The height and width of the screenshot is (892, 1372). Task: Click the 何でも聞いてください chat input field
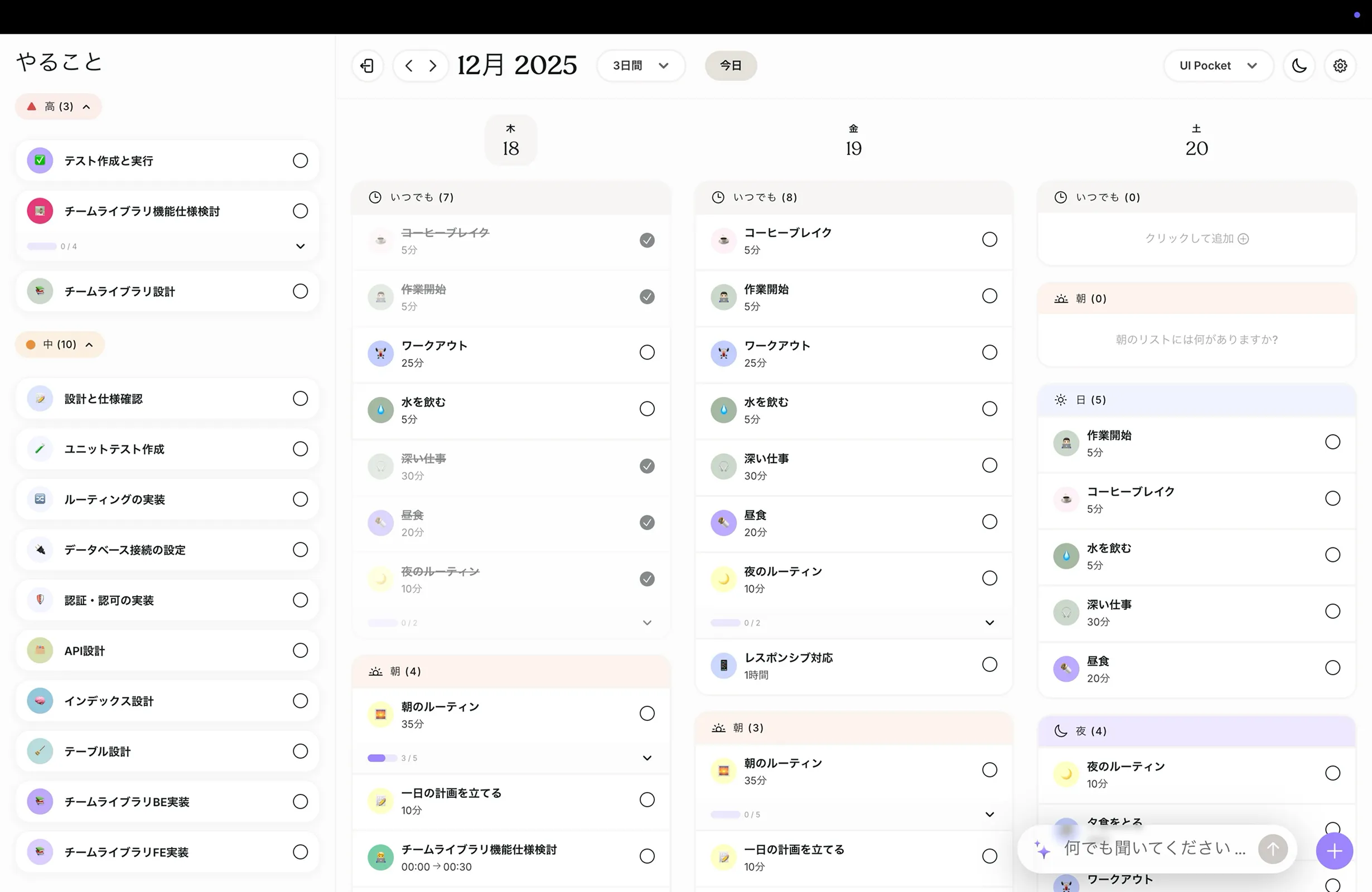click(1147, 849)
